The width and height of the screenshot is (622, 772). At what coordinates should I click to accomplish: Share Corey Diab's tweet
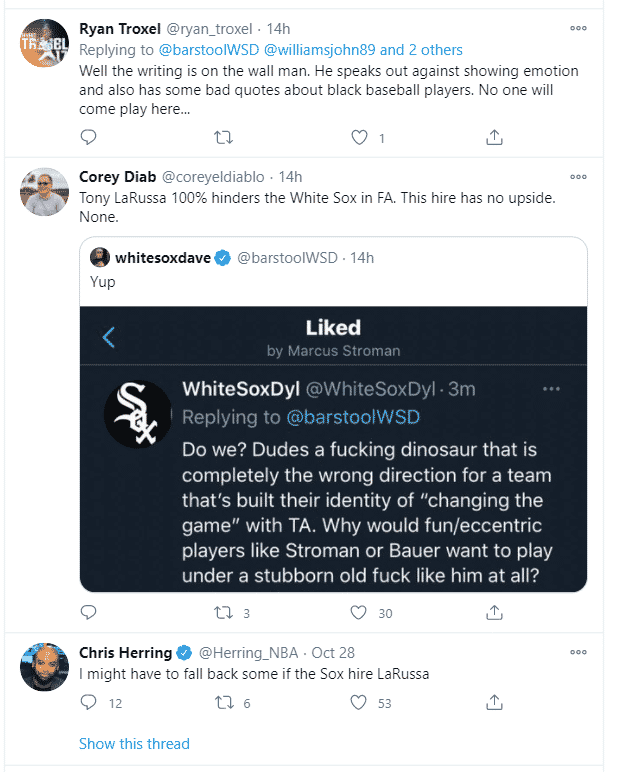pyautogui.click(x=494, y=612)
